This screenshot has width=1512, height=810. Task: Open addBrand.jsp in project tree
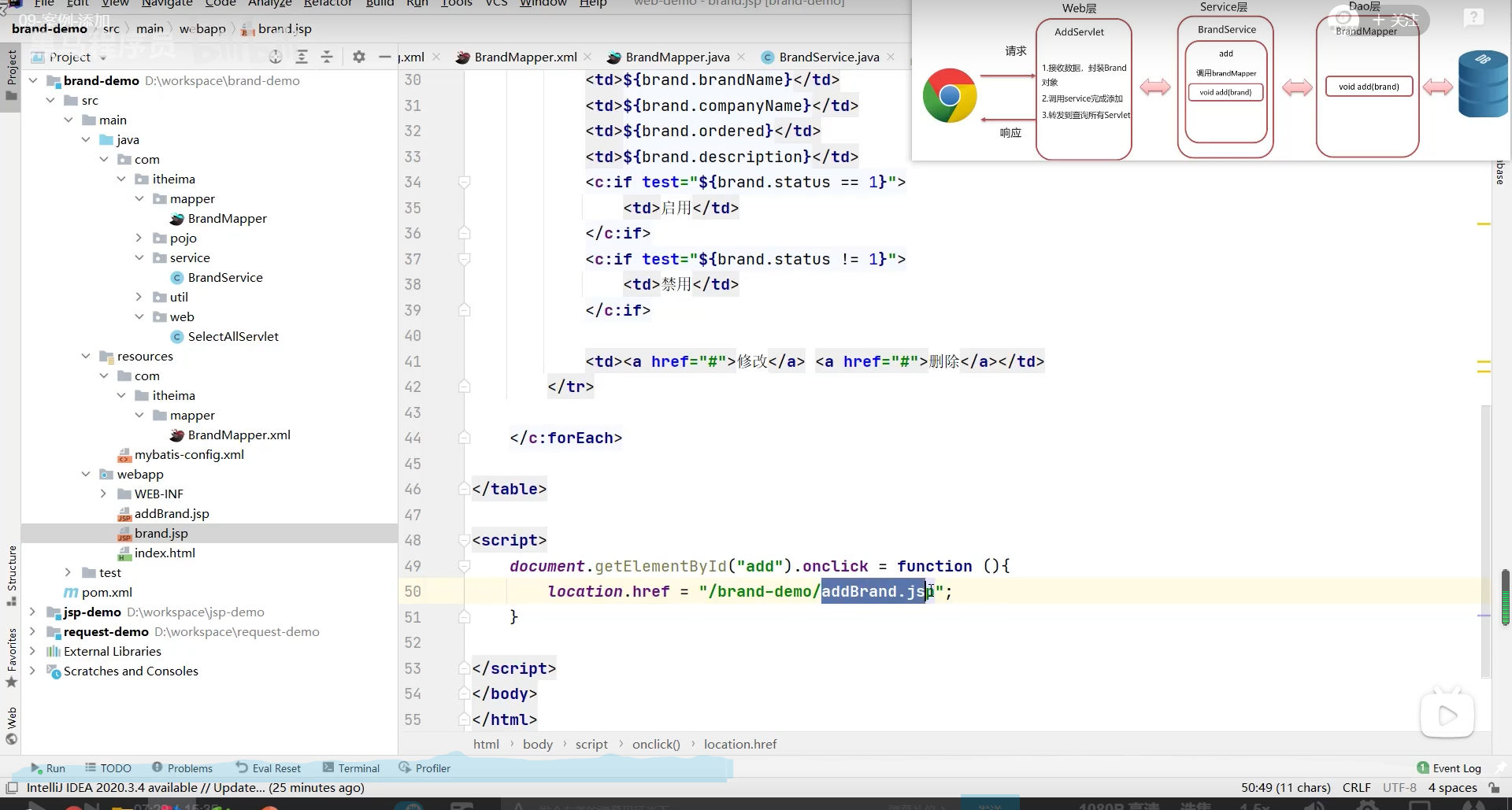pyautogui.click(x=172, y=513)
